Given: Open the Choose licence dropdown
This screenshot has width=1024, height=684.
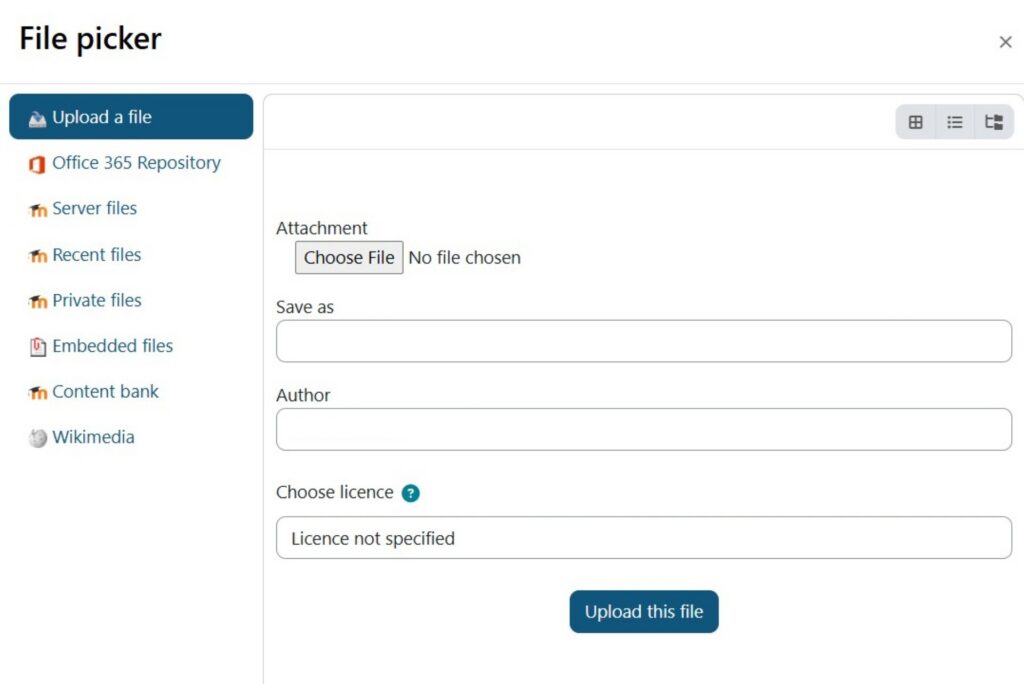Looking at the screenshot, I should tap(643, 537).
